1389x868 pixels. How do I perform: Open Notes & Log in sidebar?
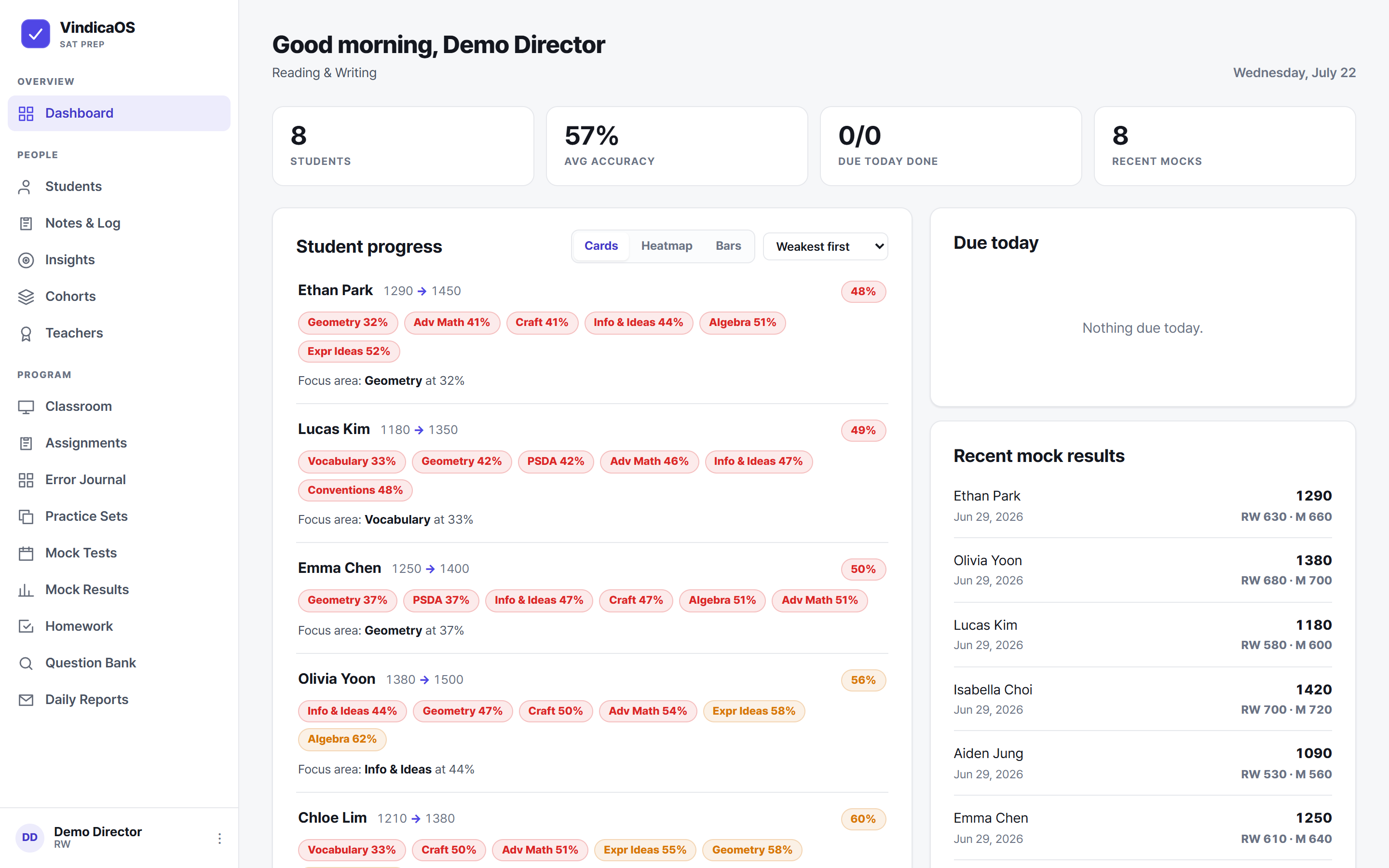[119, 223]
